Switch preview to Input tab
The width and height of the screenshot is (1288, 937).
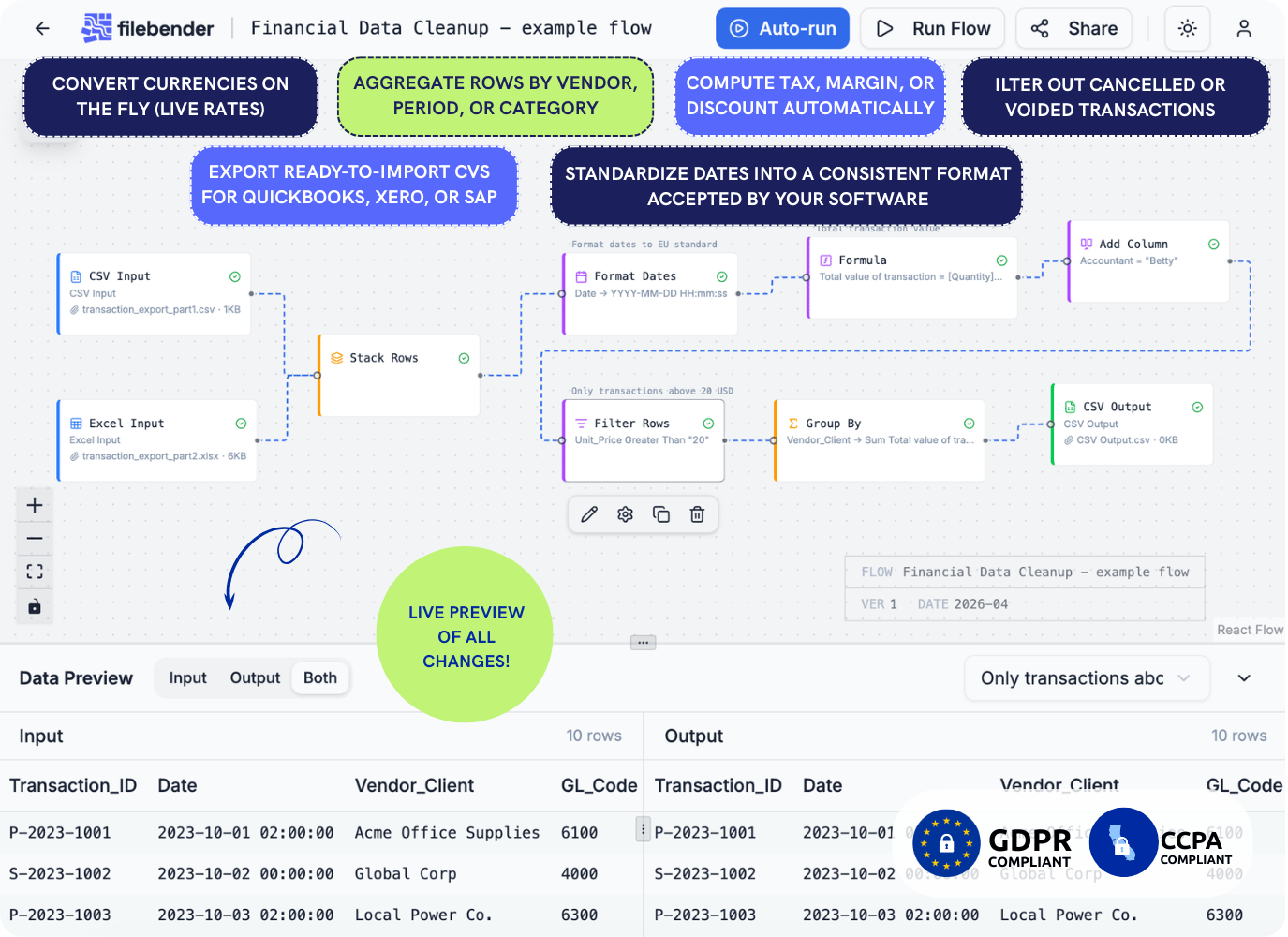187,678
